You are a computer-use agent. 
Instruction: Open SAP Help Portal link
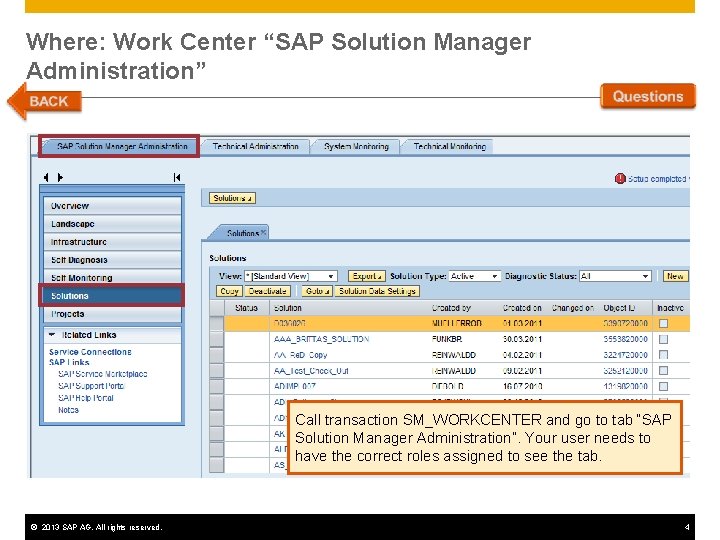(85, 398)
